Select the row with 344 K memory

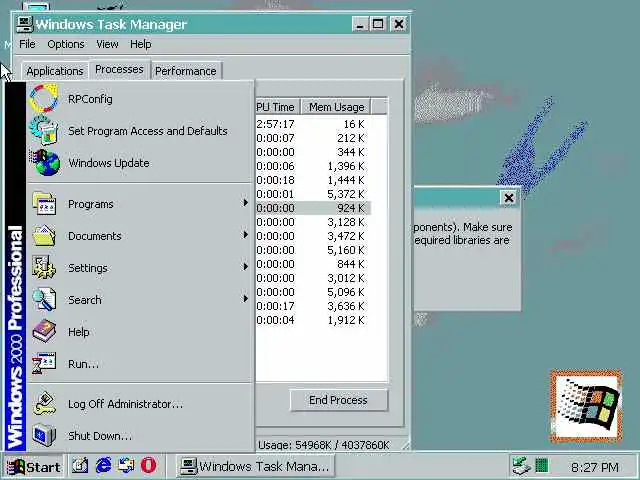pyautogui.click(x=313, y=152)
